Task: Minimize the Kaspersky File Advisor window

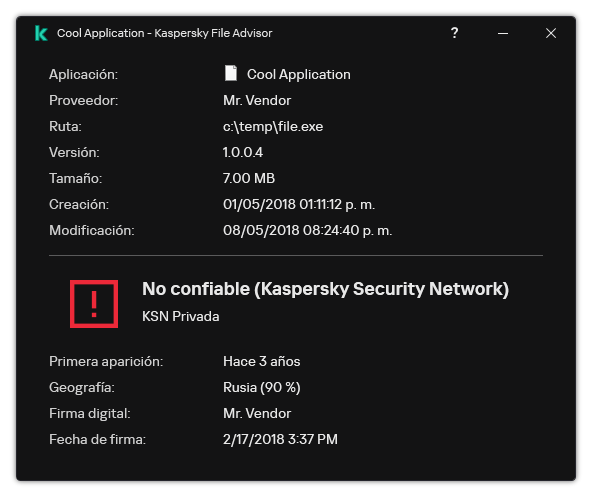Action: 503,34
